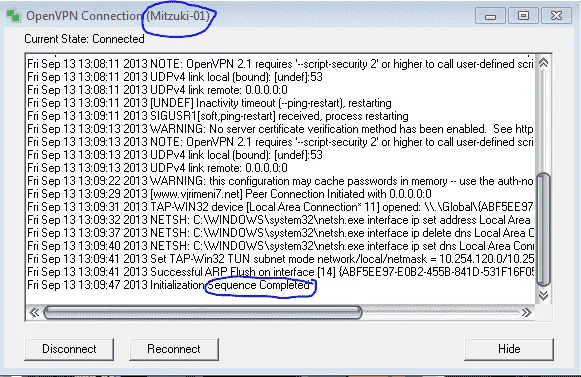
Task: Maximize the OpenVPN Connection window
Action: coord(523,16)
